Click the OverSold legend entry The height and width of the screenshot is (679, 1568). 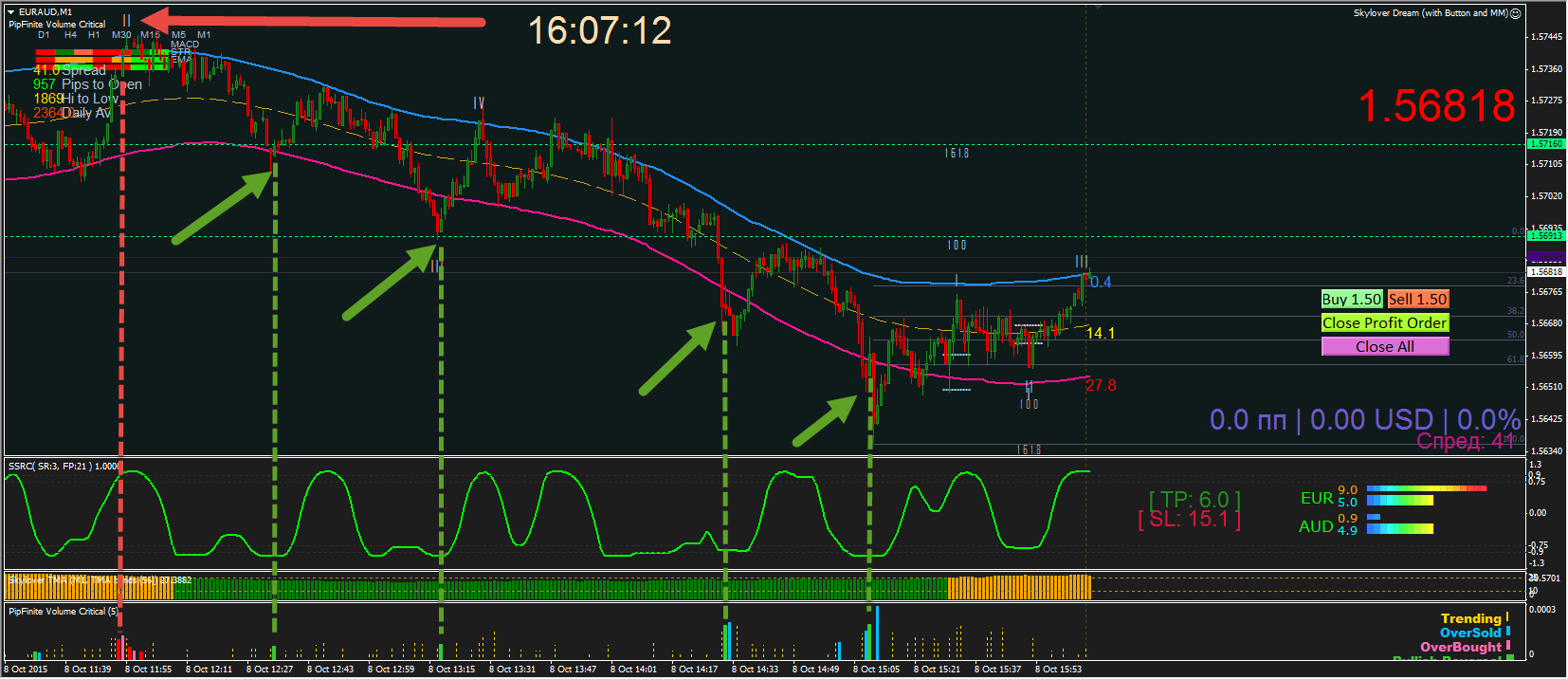click(x=1470, y=633)
